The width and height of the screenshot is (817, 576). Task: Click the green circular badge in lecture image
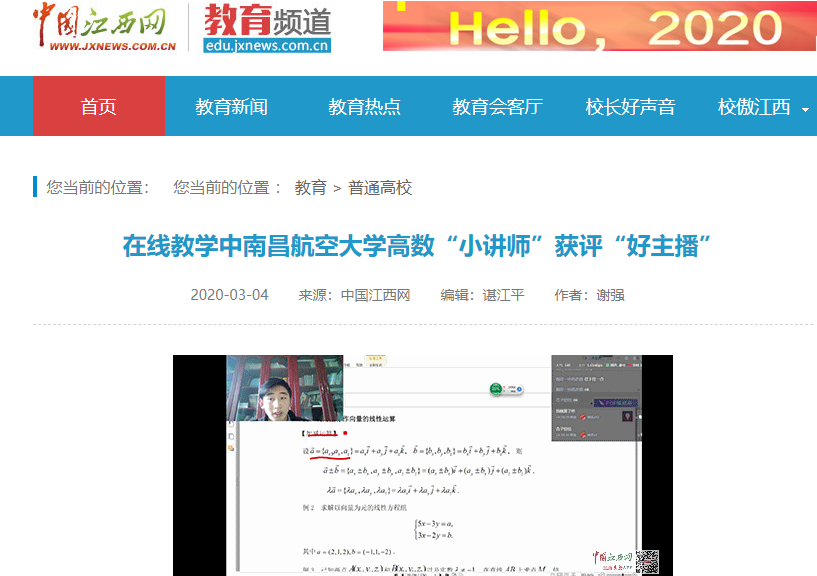(497, 389)
